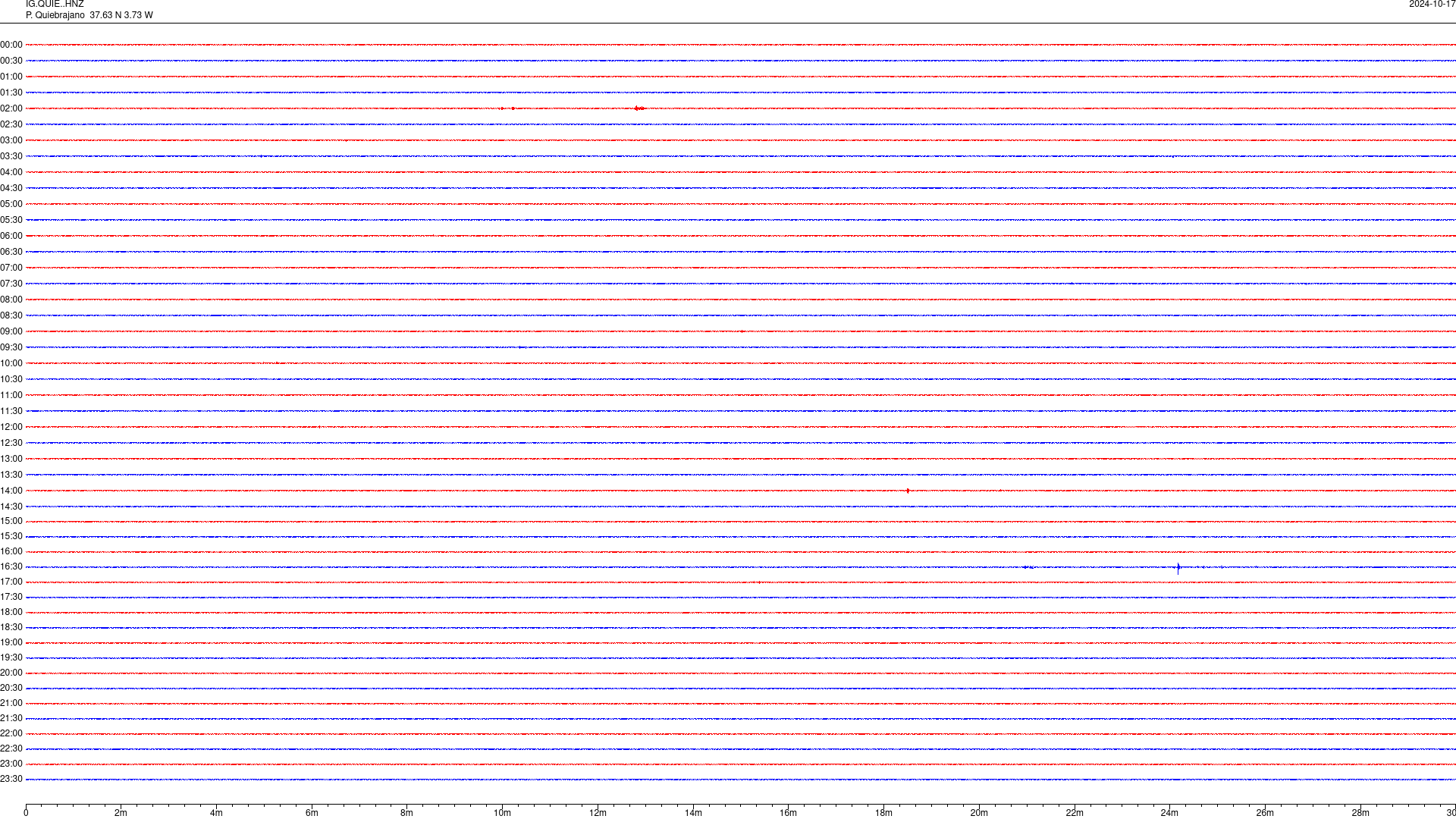This screenshot has width=1456, height=819.
Task: Click the 18m tick label on time axis
Action: 883,813
